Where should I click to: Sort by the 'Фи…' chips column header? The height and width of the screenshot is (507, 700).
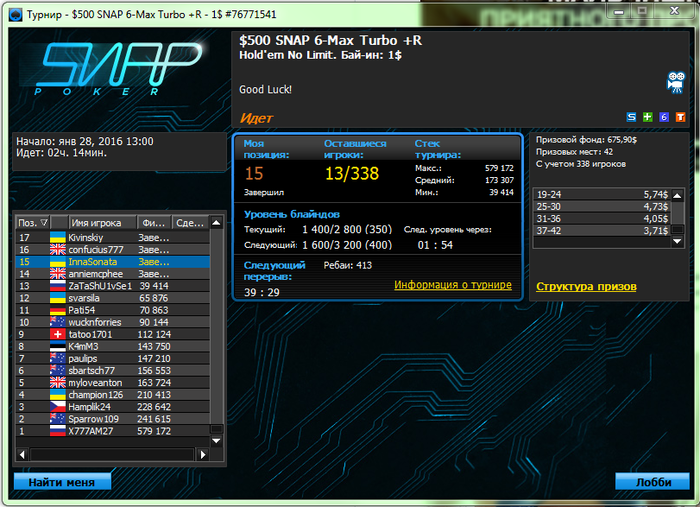(x=154, y=222)
